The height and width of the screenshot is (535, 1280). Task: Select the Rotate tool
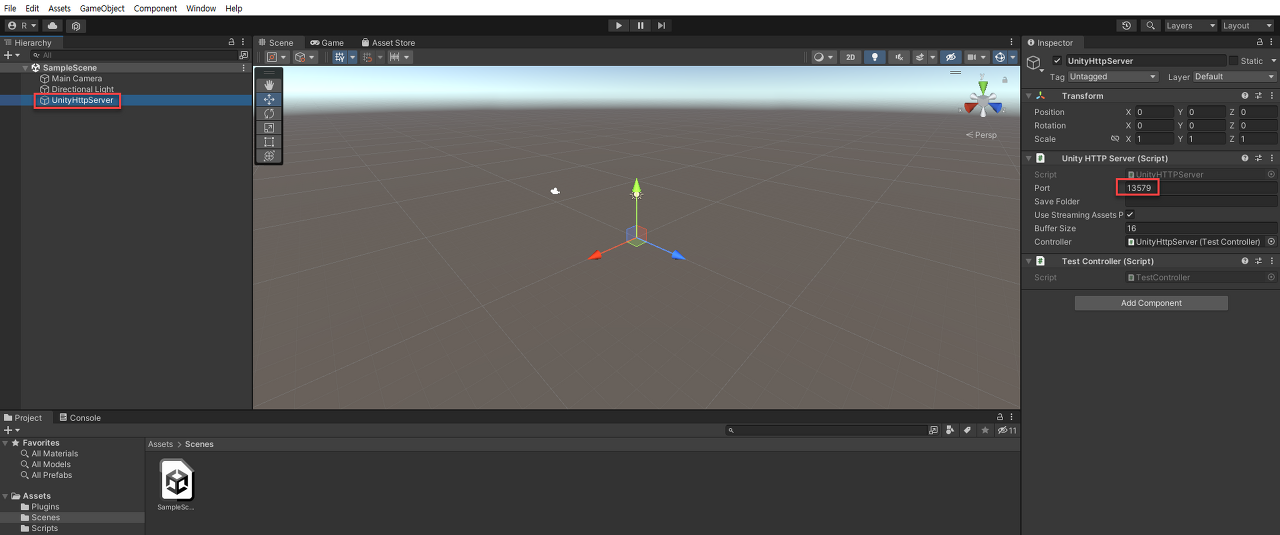269,114
